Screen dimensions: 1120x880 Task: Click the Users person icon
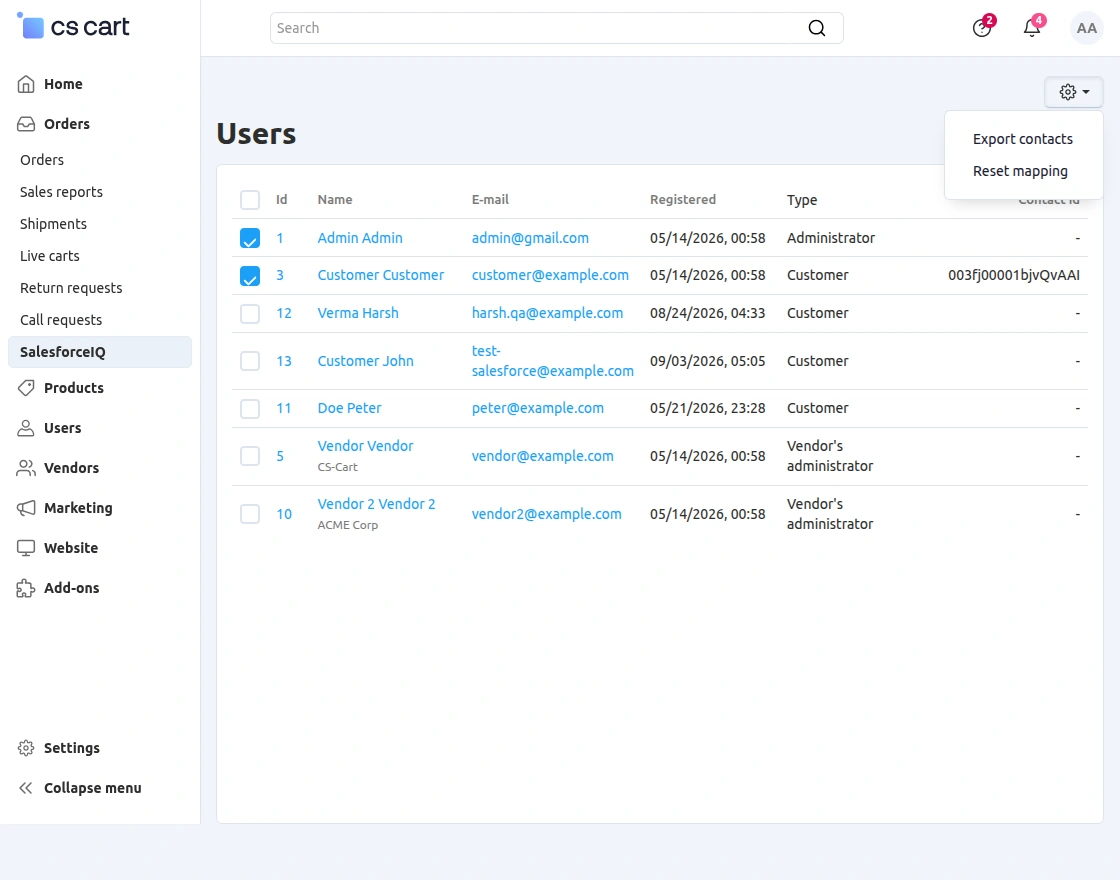(26, 428)
